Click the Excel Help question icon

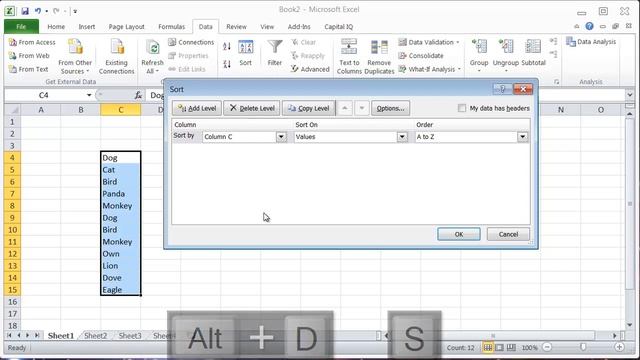click(589, 26)
